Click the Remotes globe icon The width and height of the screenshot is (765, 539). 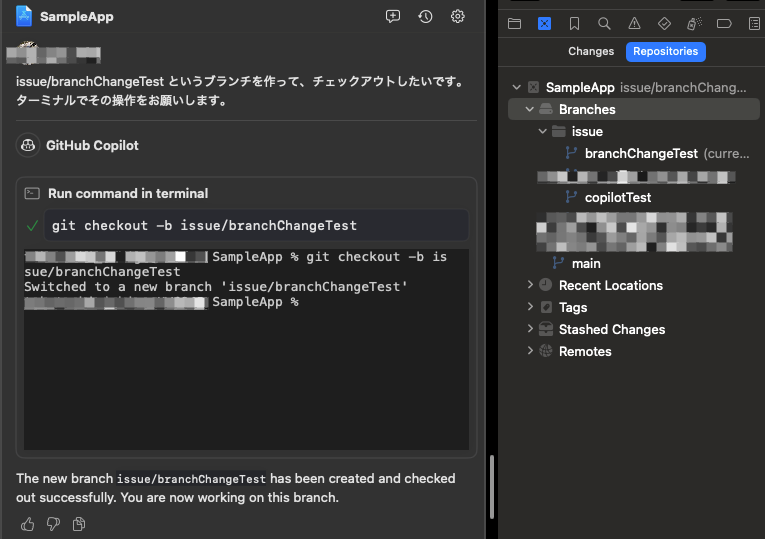pyautogui.click(x=546, y=351)
